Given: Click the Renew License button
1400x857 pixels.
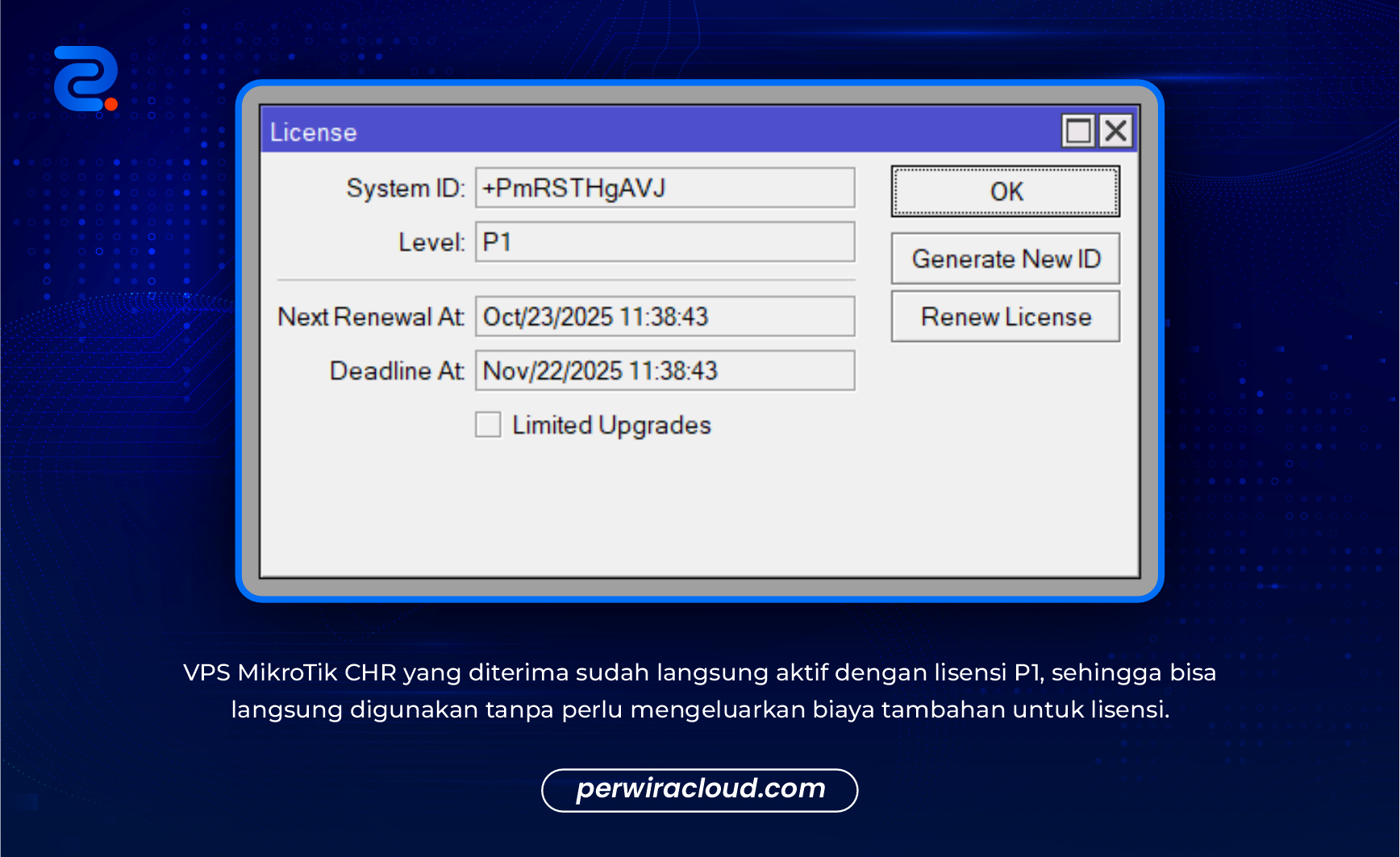Looking at the screenshot, I should click(1005, 317).
